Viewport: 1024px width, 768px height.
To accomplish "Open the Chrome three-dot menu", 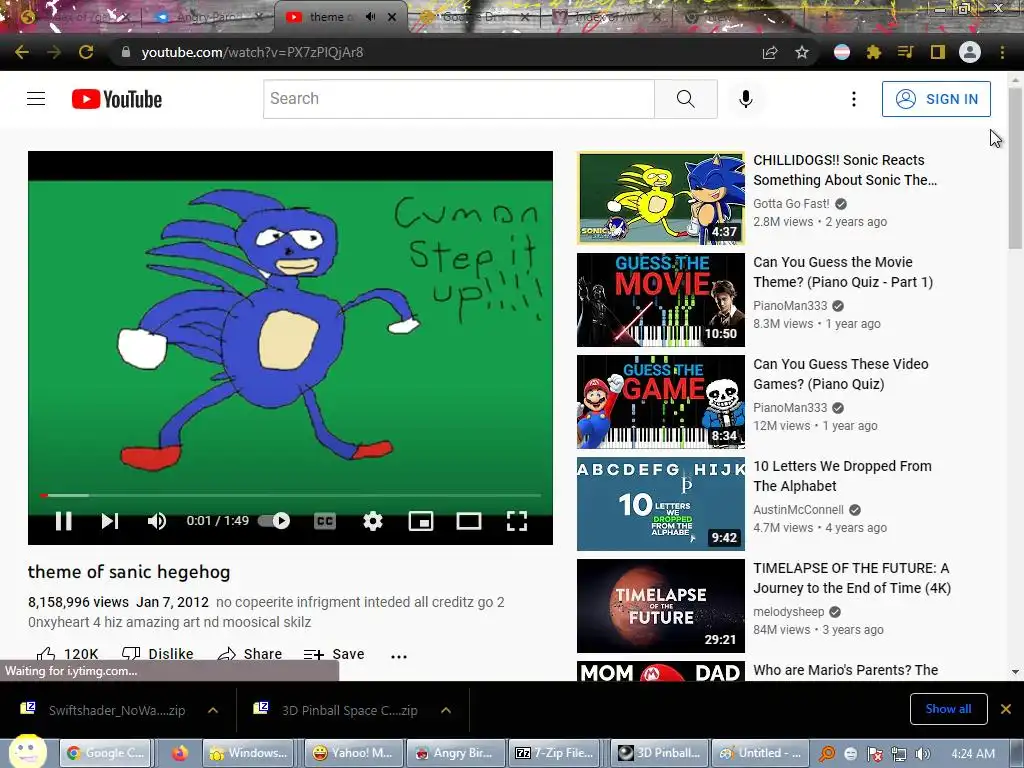I will point(1002,52).
